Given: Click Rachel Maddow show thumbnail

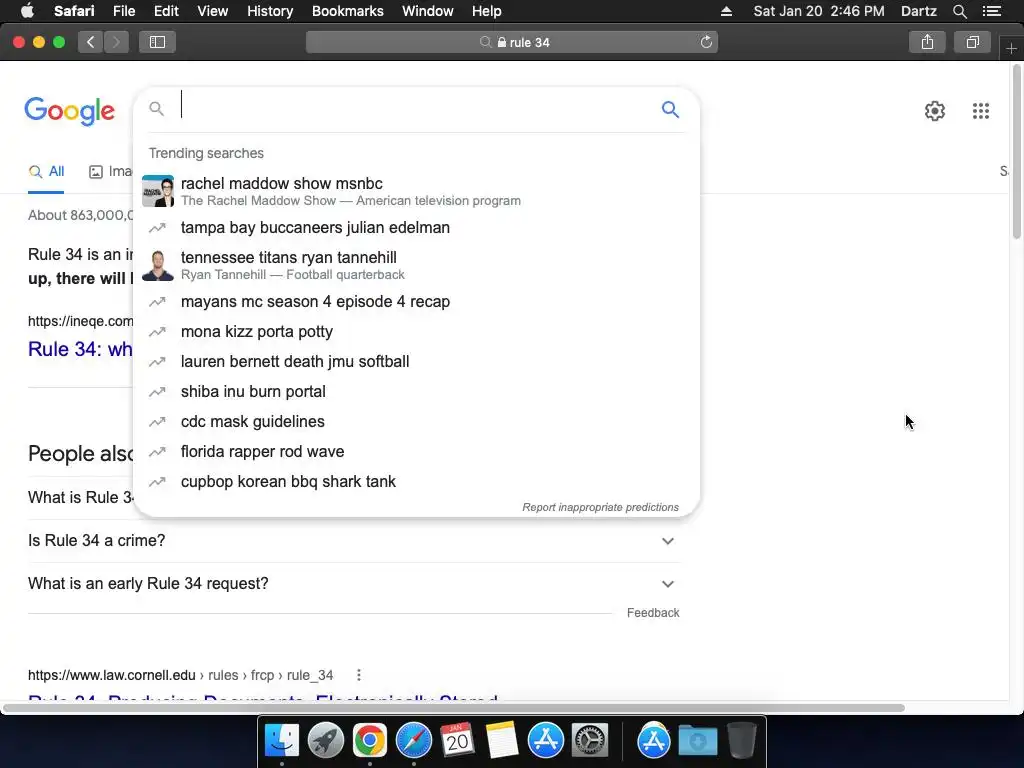Looking at the screenshot, I should click(x=158, y=191).
